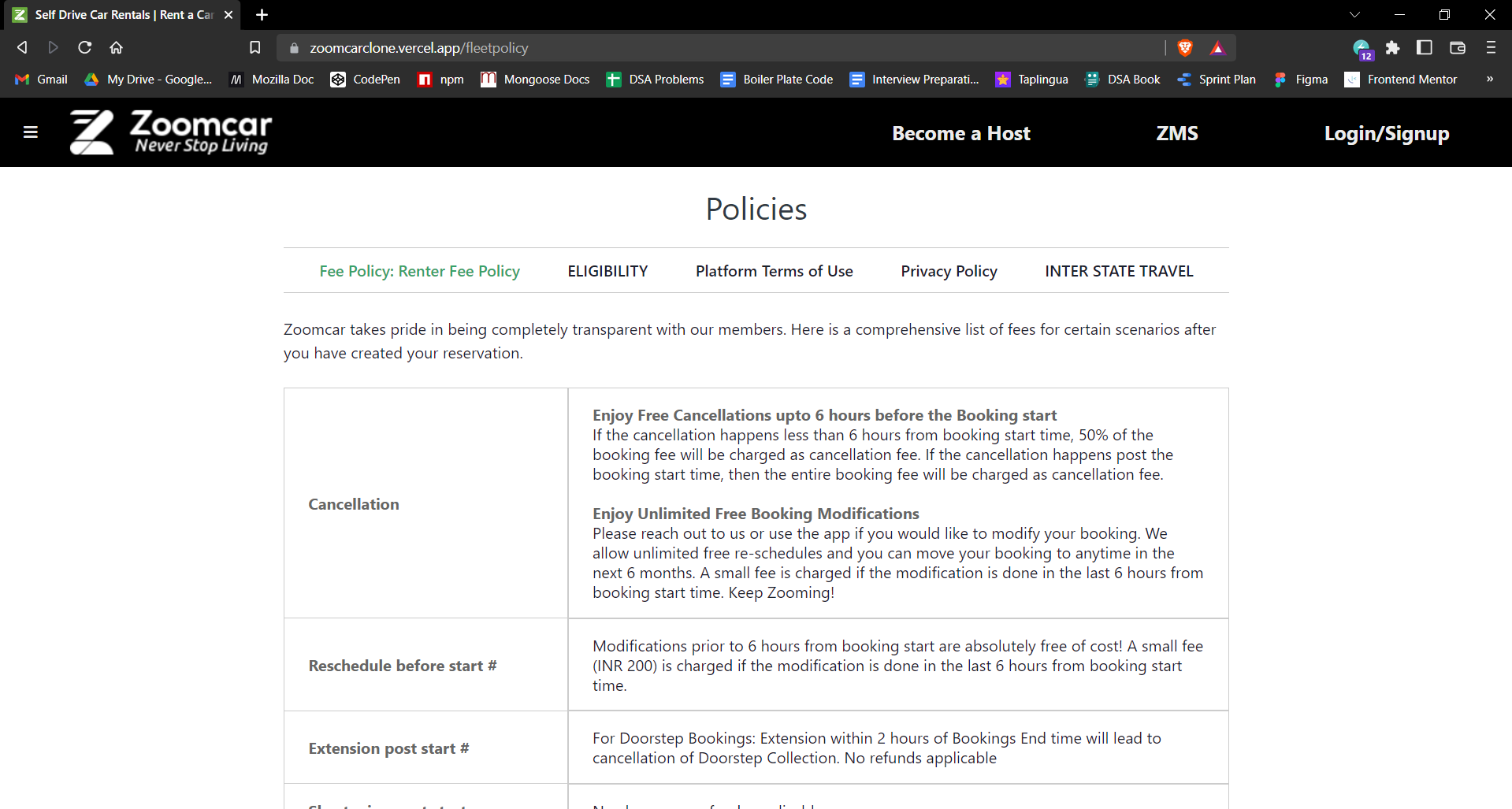The width and height of the screenshot is (1512, 809).
Task: Open the DSA Problems bookmark
Action: (x=655, y=80)
